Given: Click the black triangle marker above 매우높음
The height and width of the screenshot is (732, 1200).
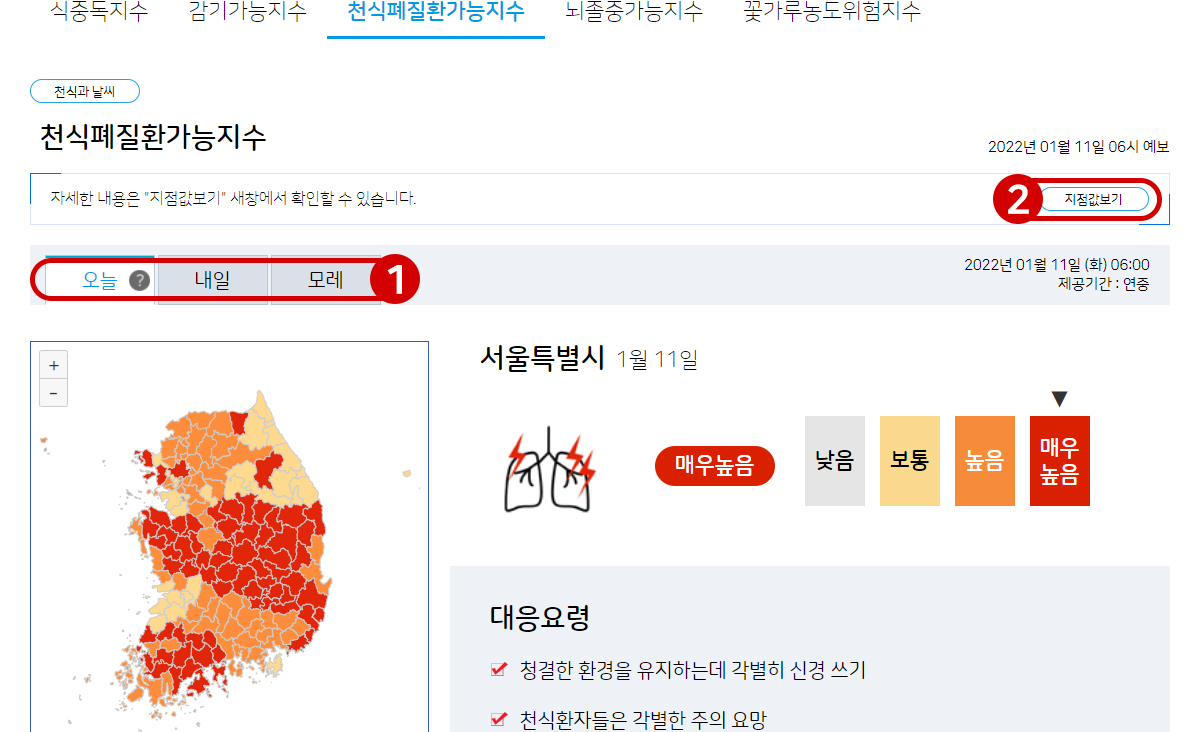Looking at the screenshot, I should click(1060, 399).
